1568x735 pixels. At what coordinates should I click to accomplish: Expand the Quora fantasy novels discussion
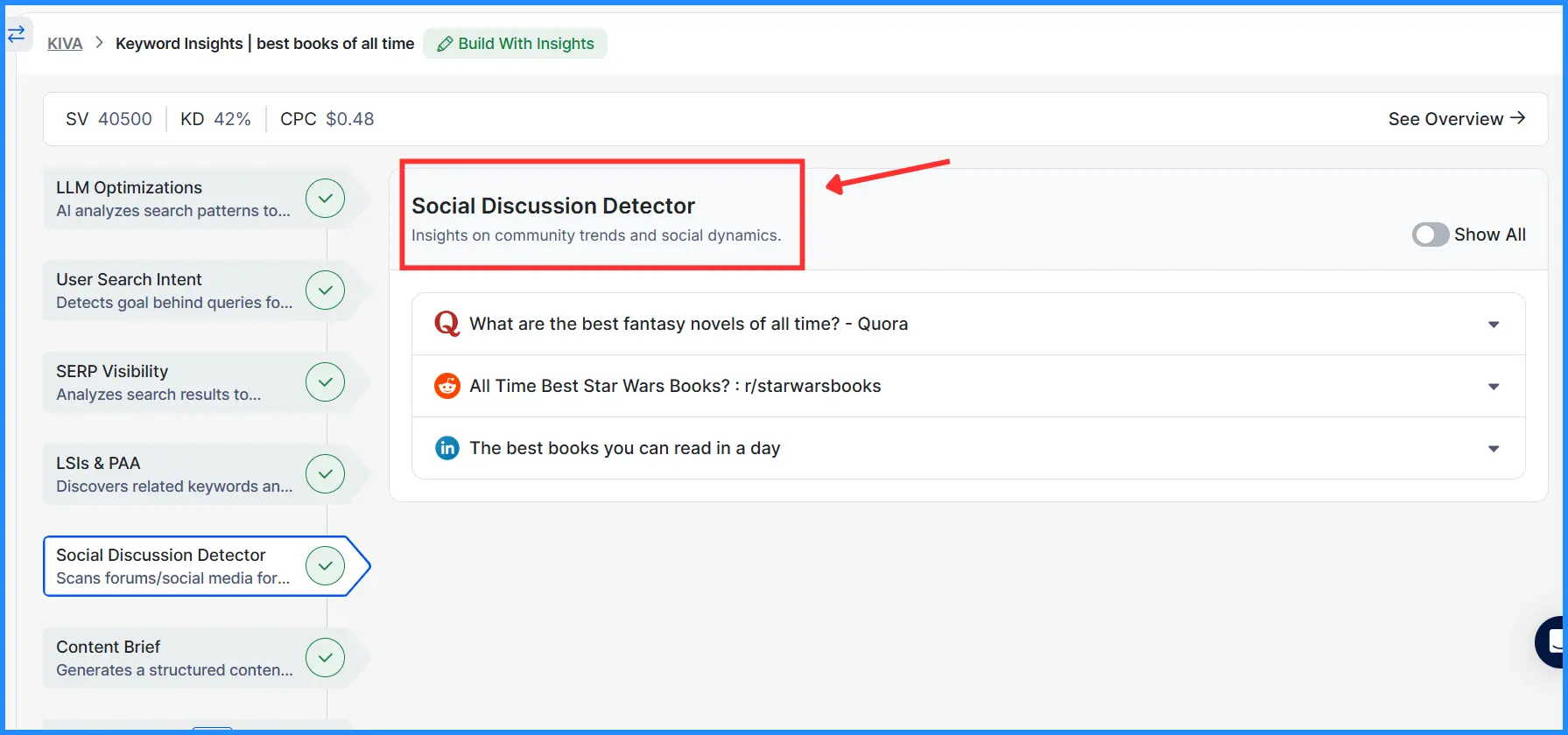pyautogui.click(x=1493, y=325)
